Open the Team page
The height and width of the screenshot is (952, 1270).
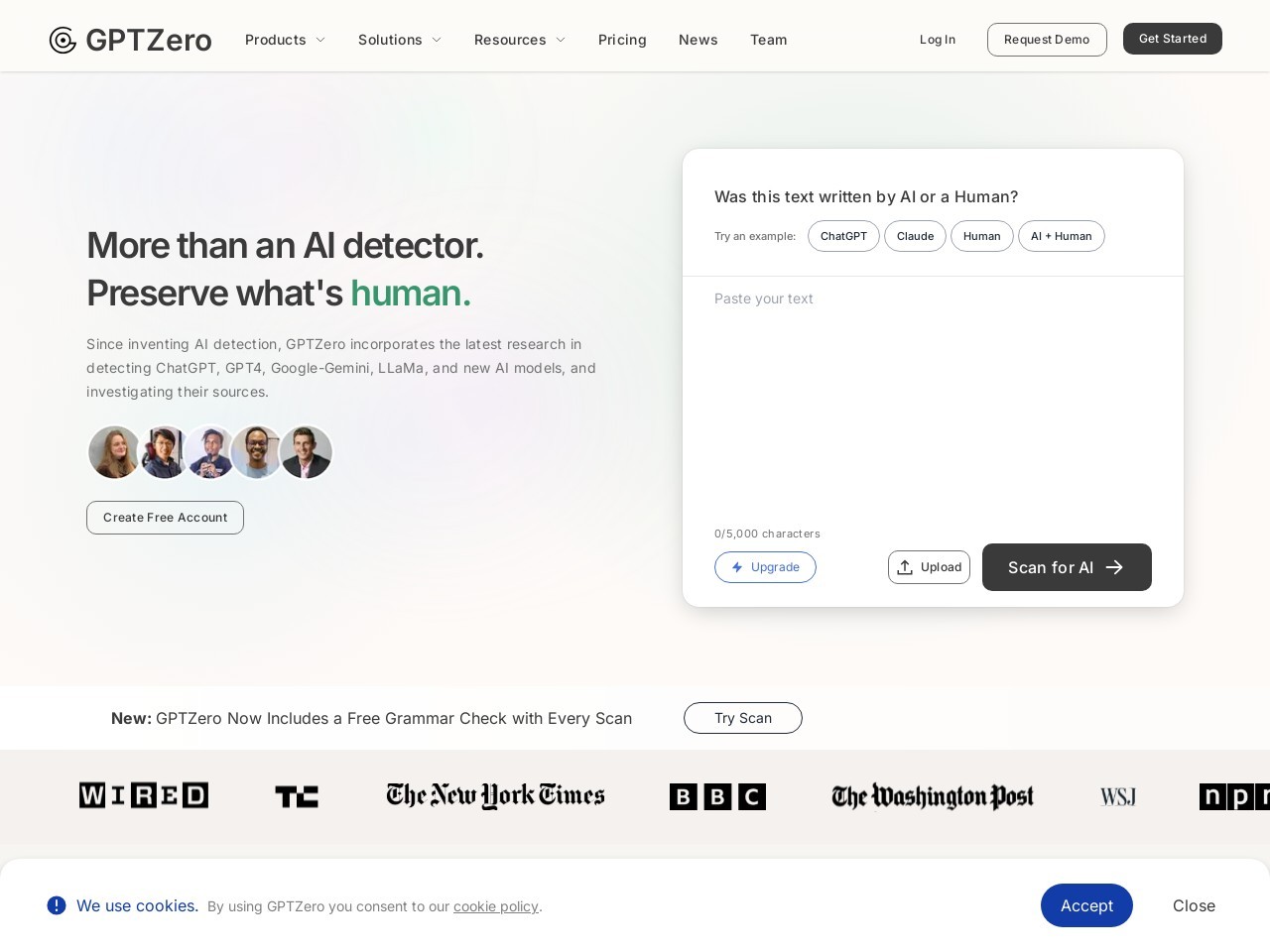[x=769, y=40]
